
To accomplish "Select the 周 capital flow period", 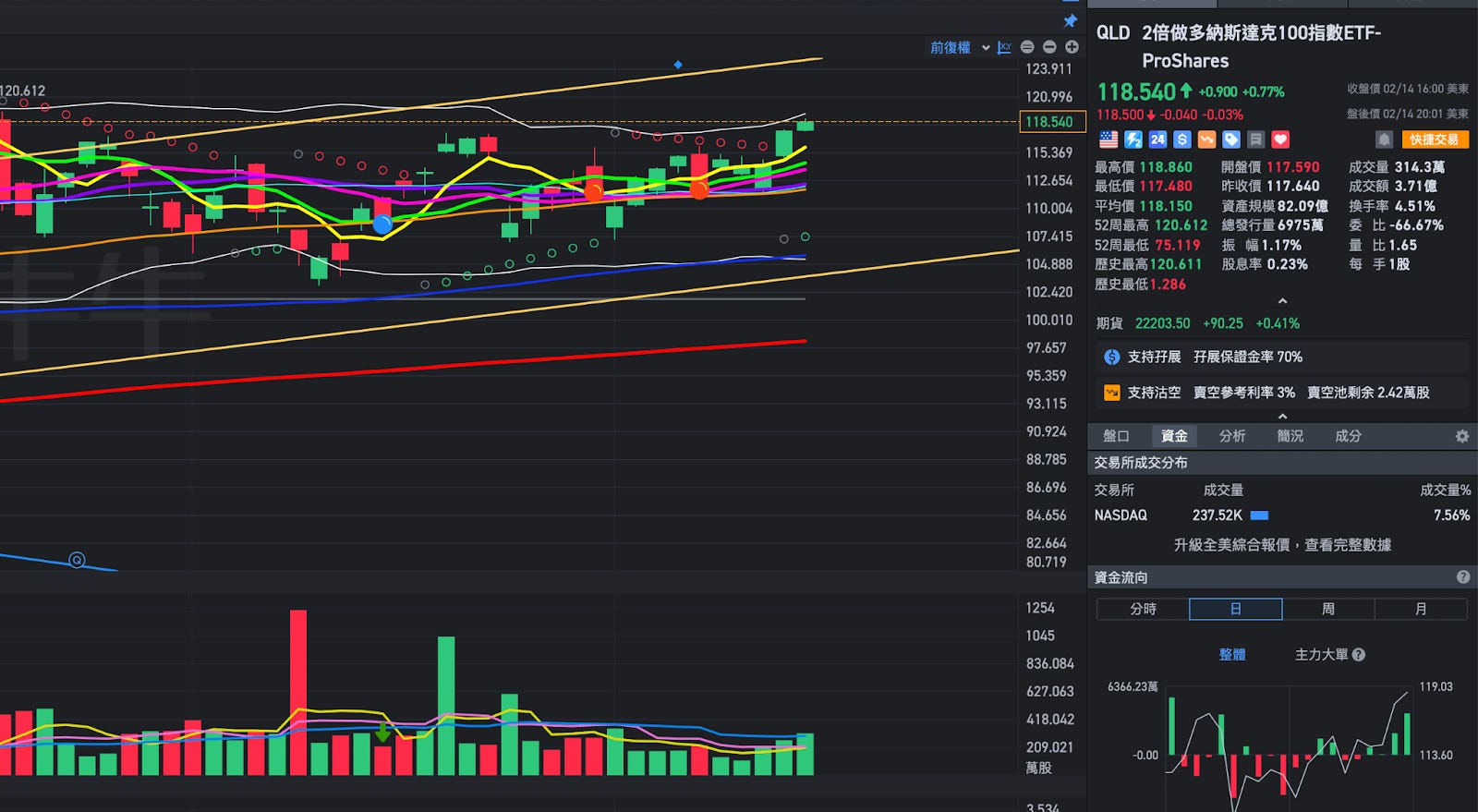I will (x=1328, y=609).
